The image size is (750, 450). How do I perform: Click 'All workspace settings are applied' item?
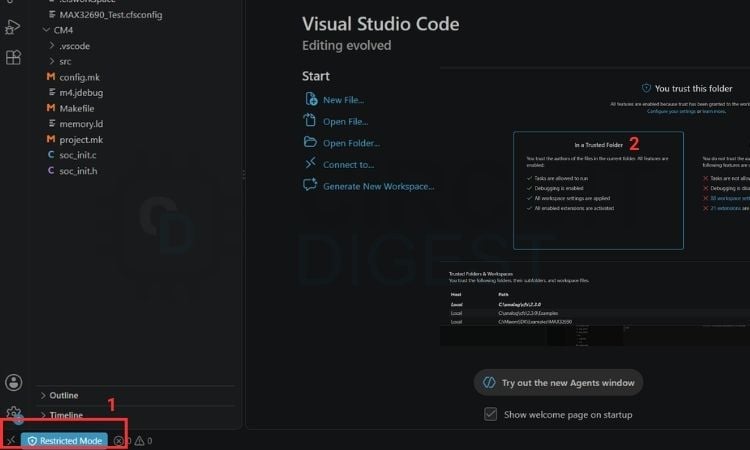click(572, 198)
